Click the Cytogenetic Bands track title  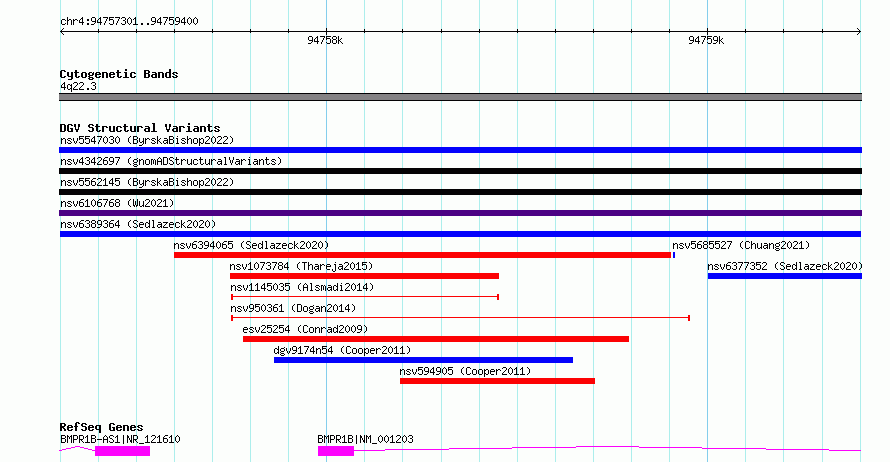pyautogui.click(x=119, y=74)
